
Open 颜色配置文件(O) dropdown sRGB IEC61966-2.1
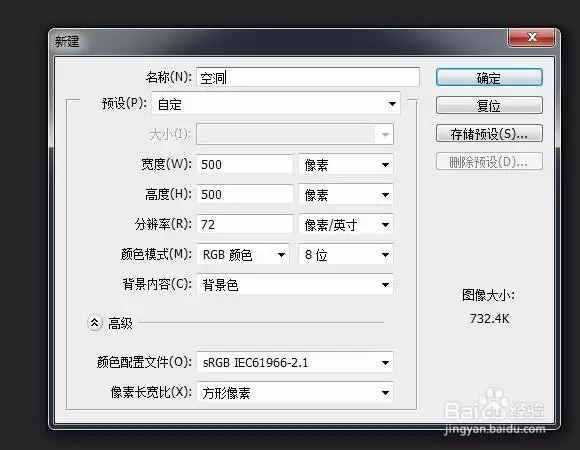coord(295,362)
